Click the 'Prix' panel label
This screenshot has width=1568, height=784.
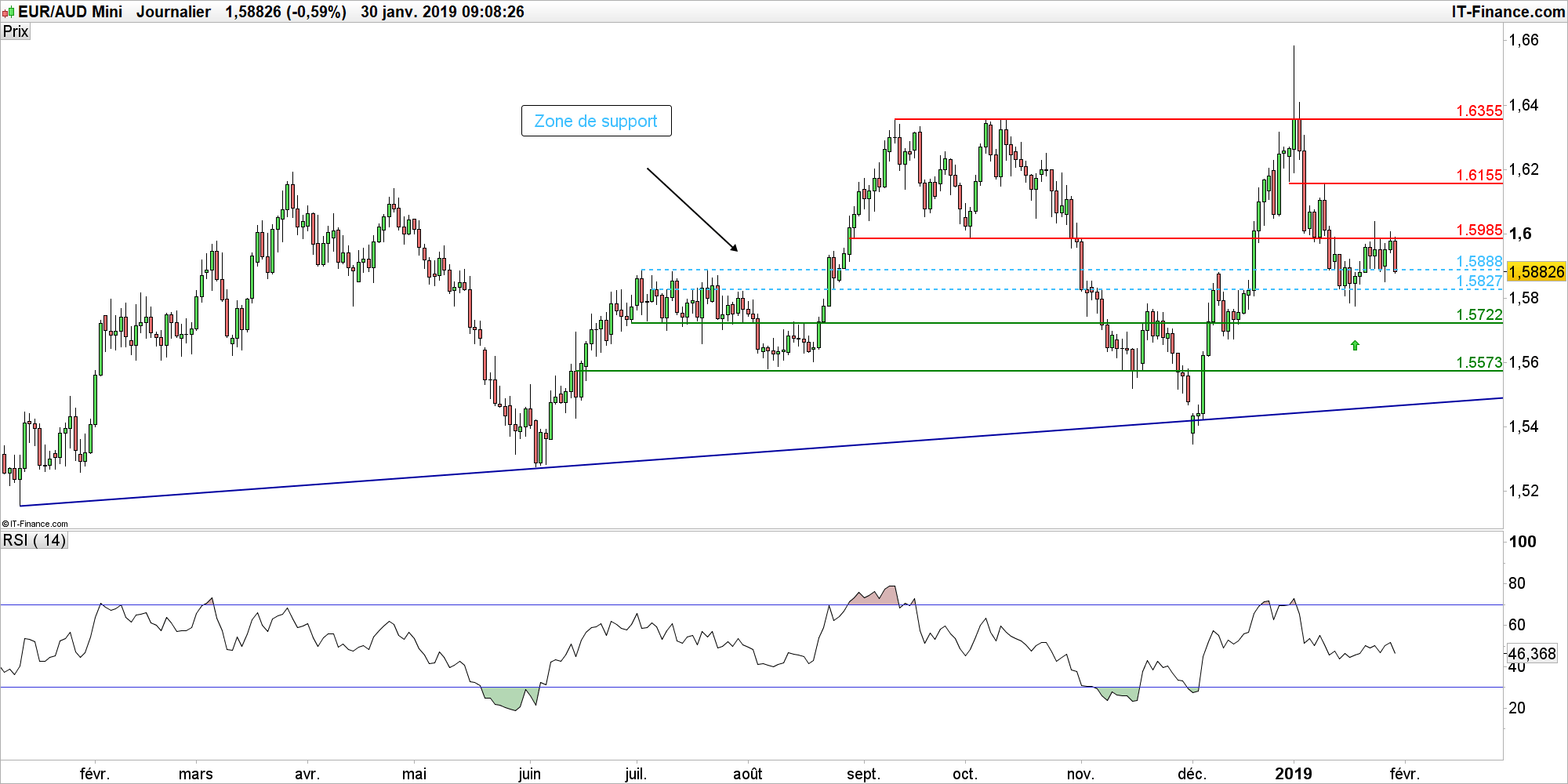coord(16,31)
